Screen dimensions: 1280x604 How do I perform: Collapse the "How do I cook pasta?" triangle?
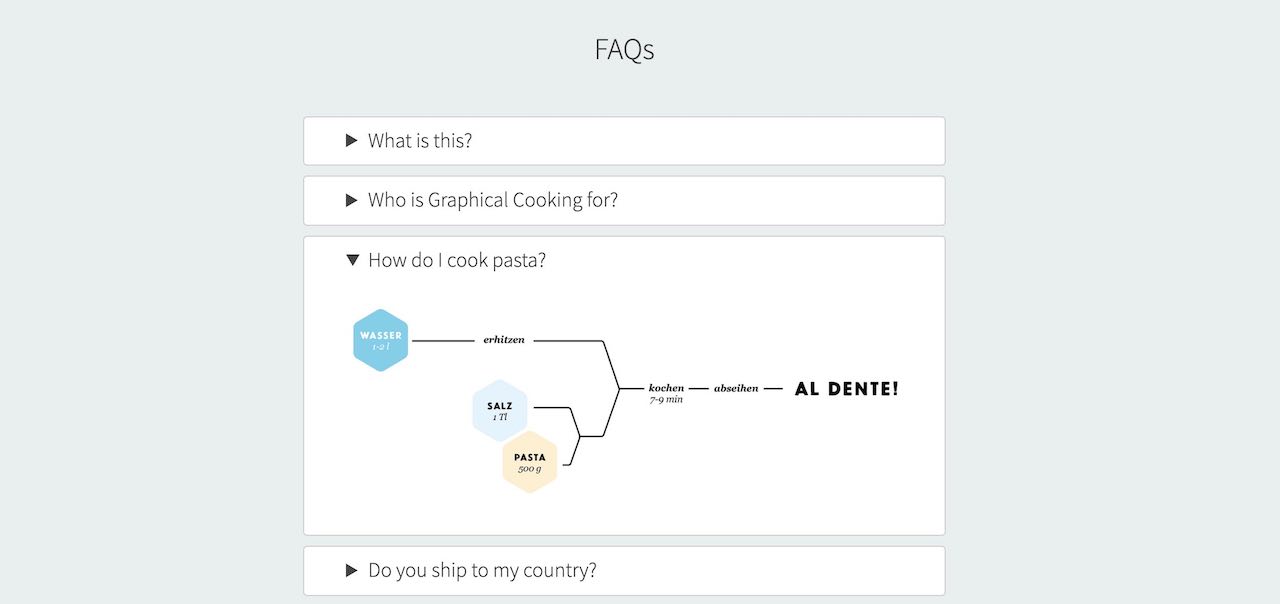pyautogui.click(x=352, y=260)
